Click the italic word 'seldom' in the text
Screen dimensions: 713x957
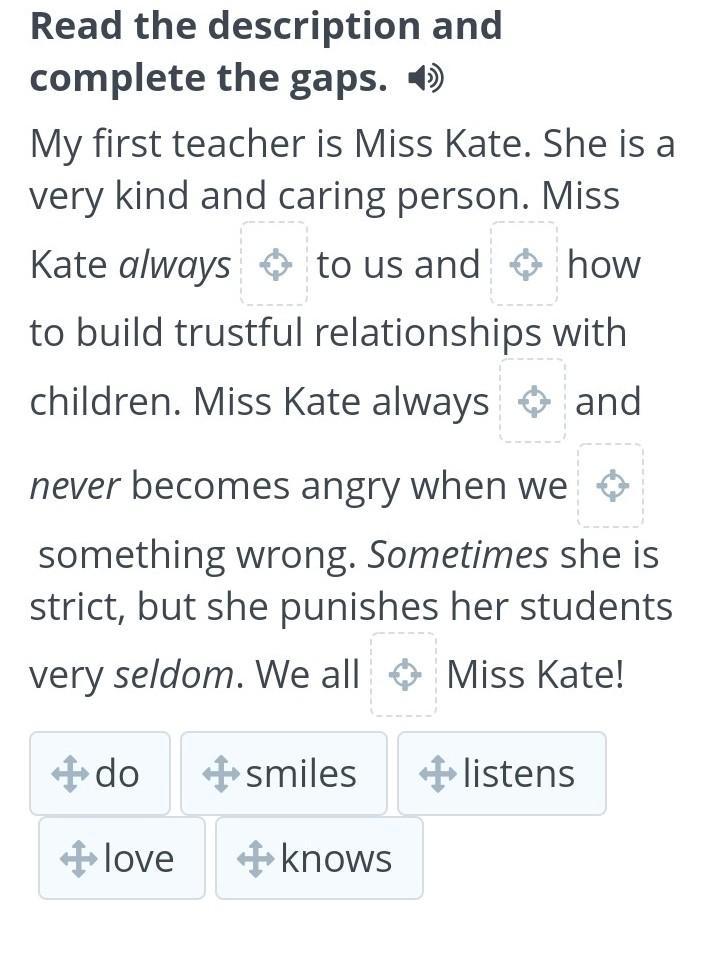(173, 676)
